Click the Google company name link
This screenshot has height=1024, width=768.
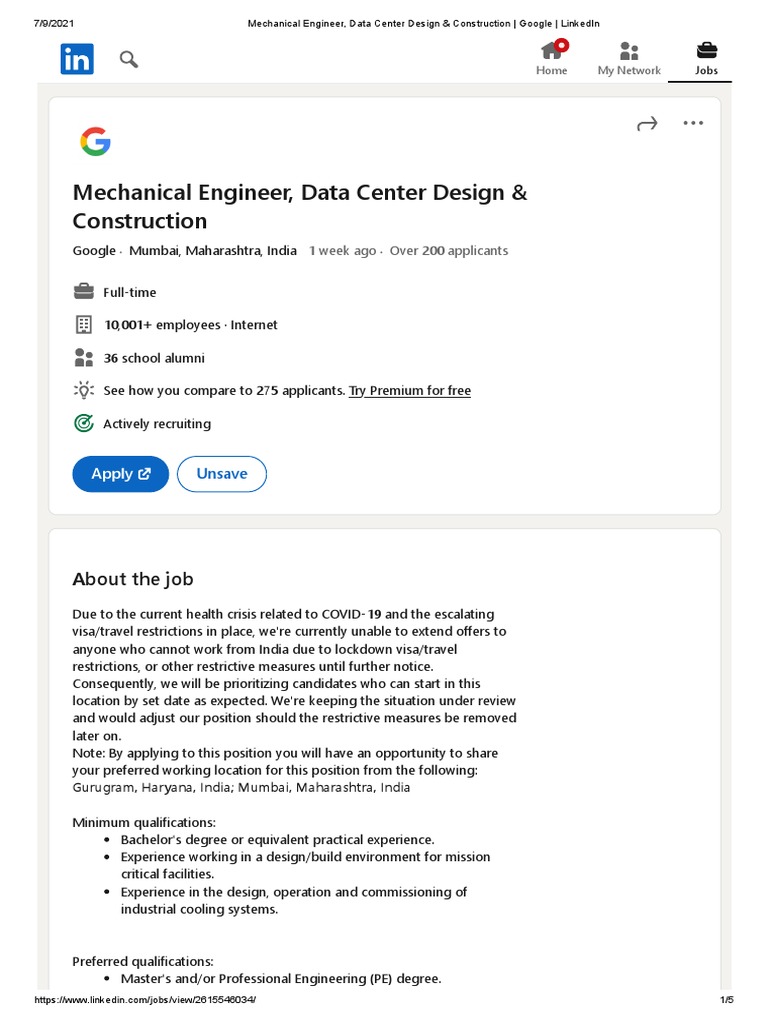click(93, 251)
